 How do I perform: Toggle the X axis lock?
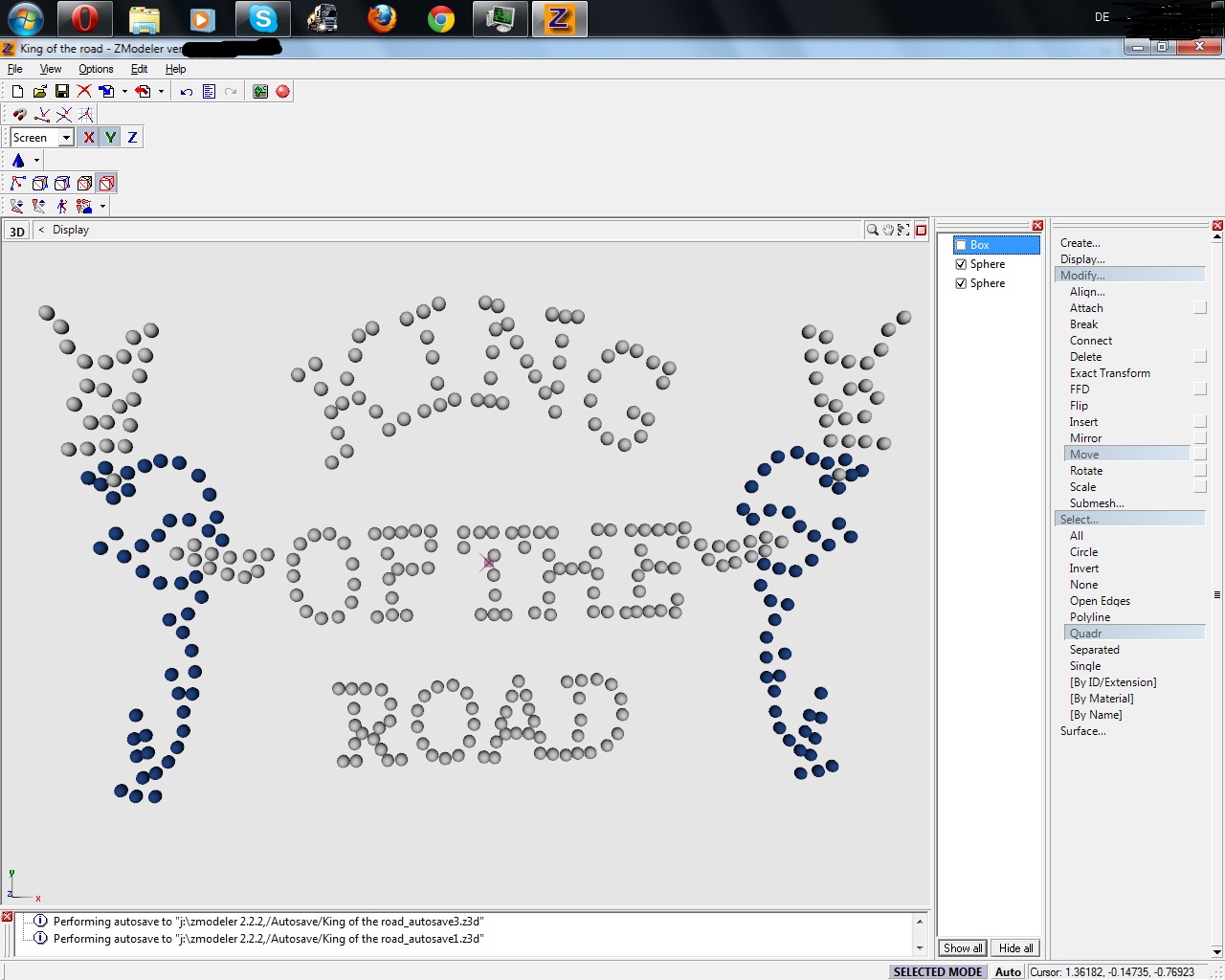tap(88, 138)
